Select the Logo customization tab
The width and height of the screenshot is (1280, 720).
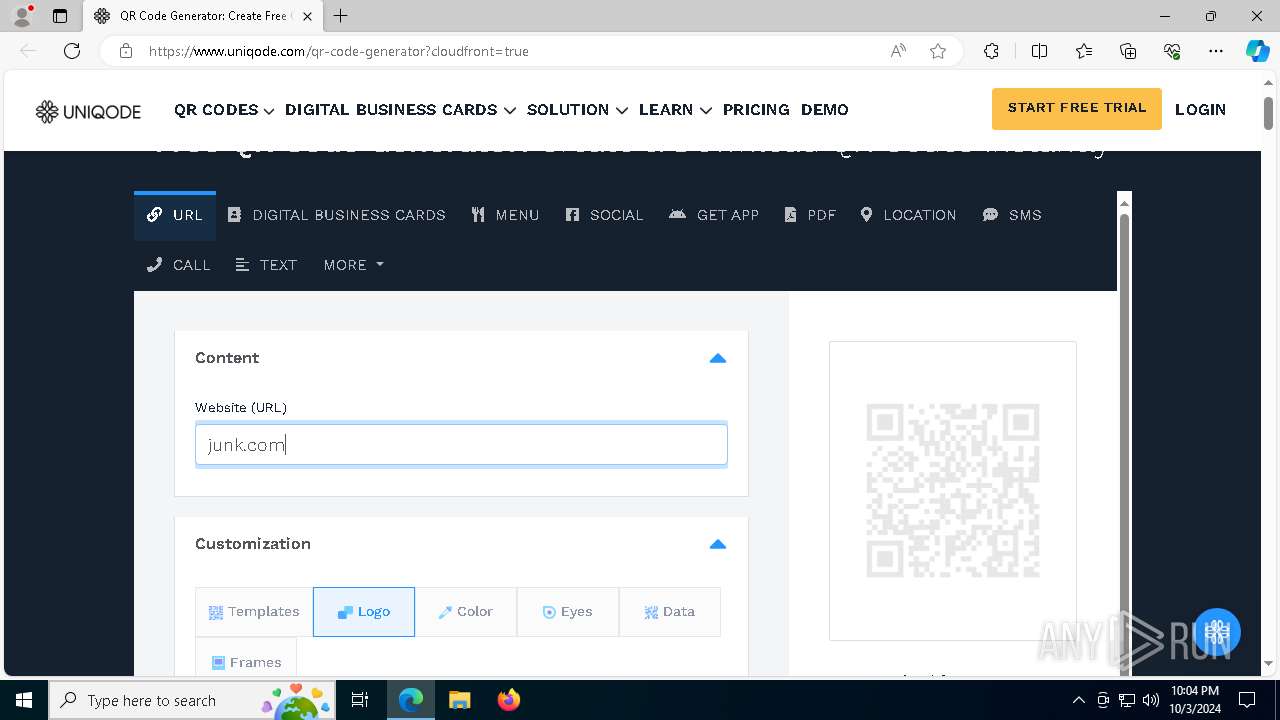364,612
